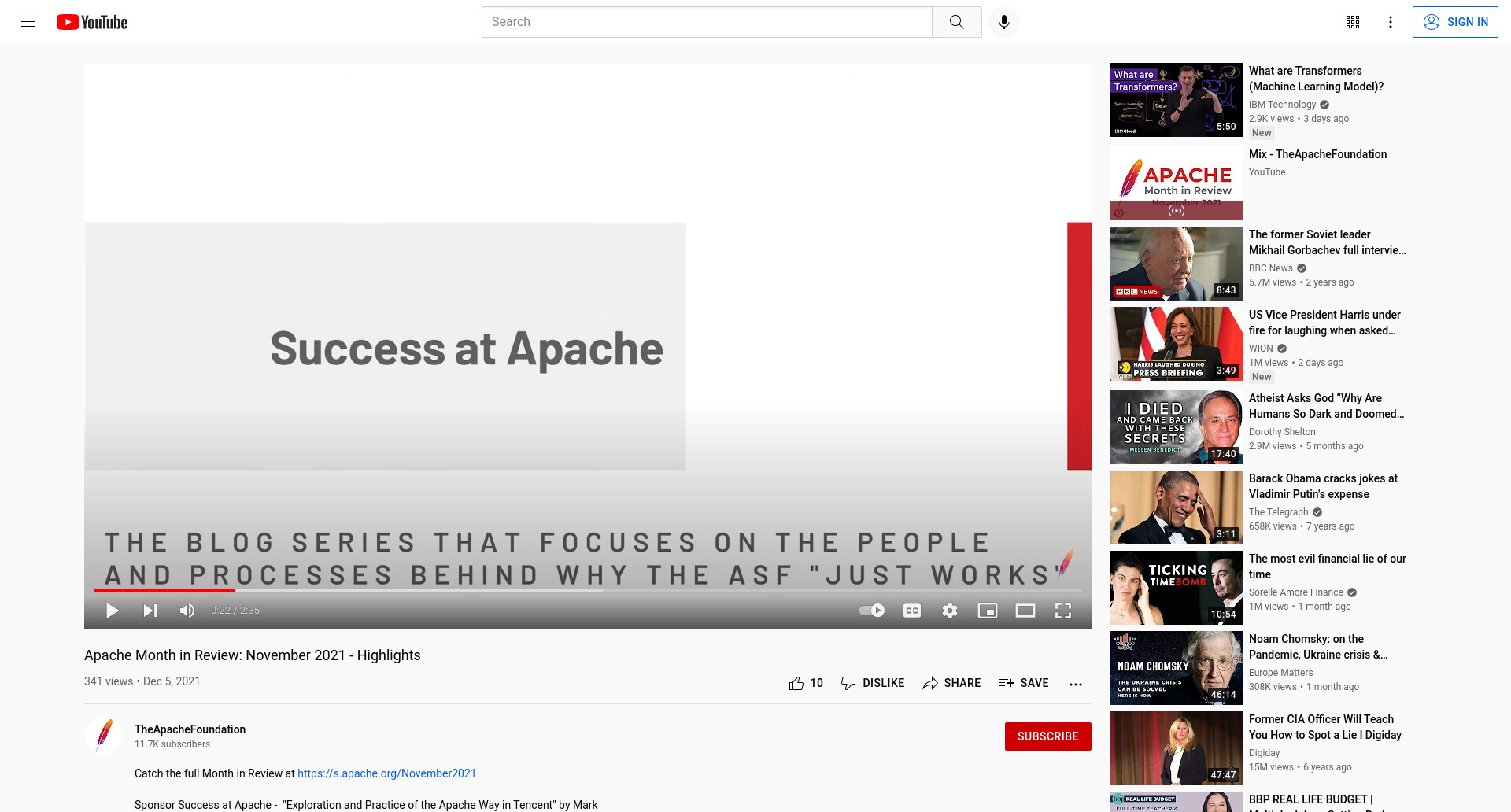1511x812 pixels.
Task: Open Atheist Asks God video title
Action: [x=1326, y=406]
